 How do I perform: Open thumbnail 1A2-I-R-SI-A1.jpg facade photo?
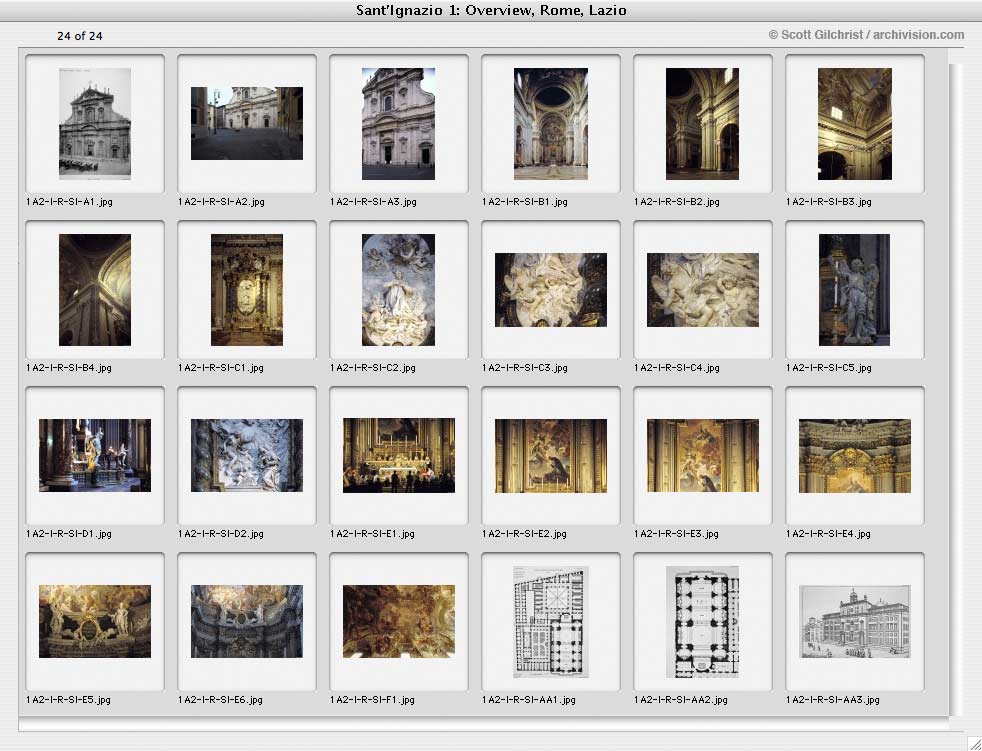pos(95,123)
